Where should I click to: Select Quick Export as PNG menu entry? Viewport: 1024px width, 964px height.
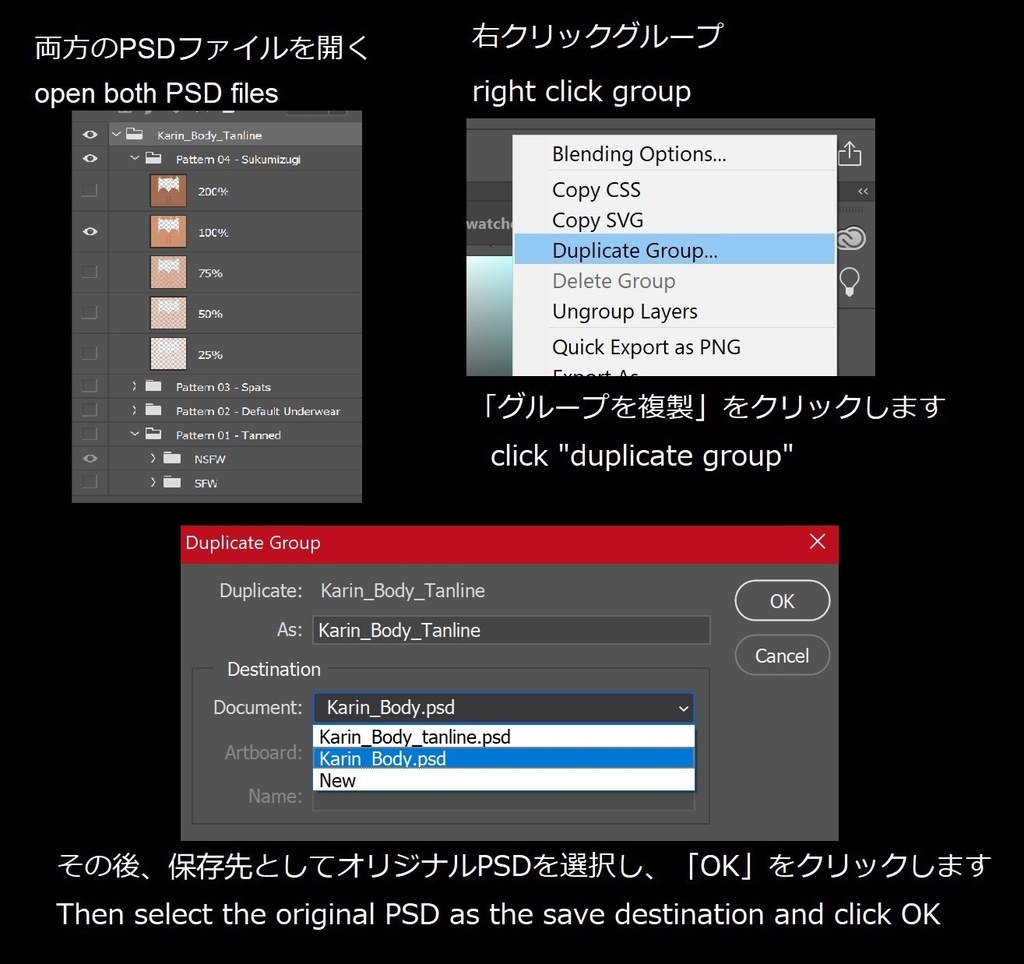[x=646, y=347]
